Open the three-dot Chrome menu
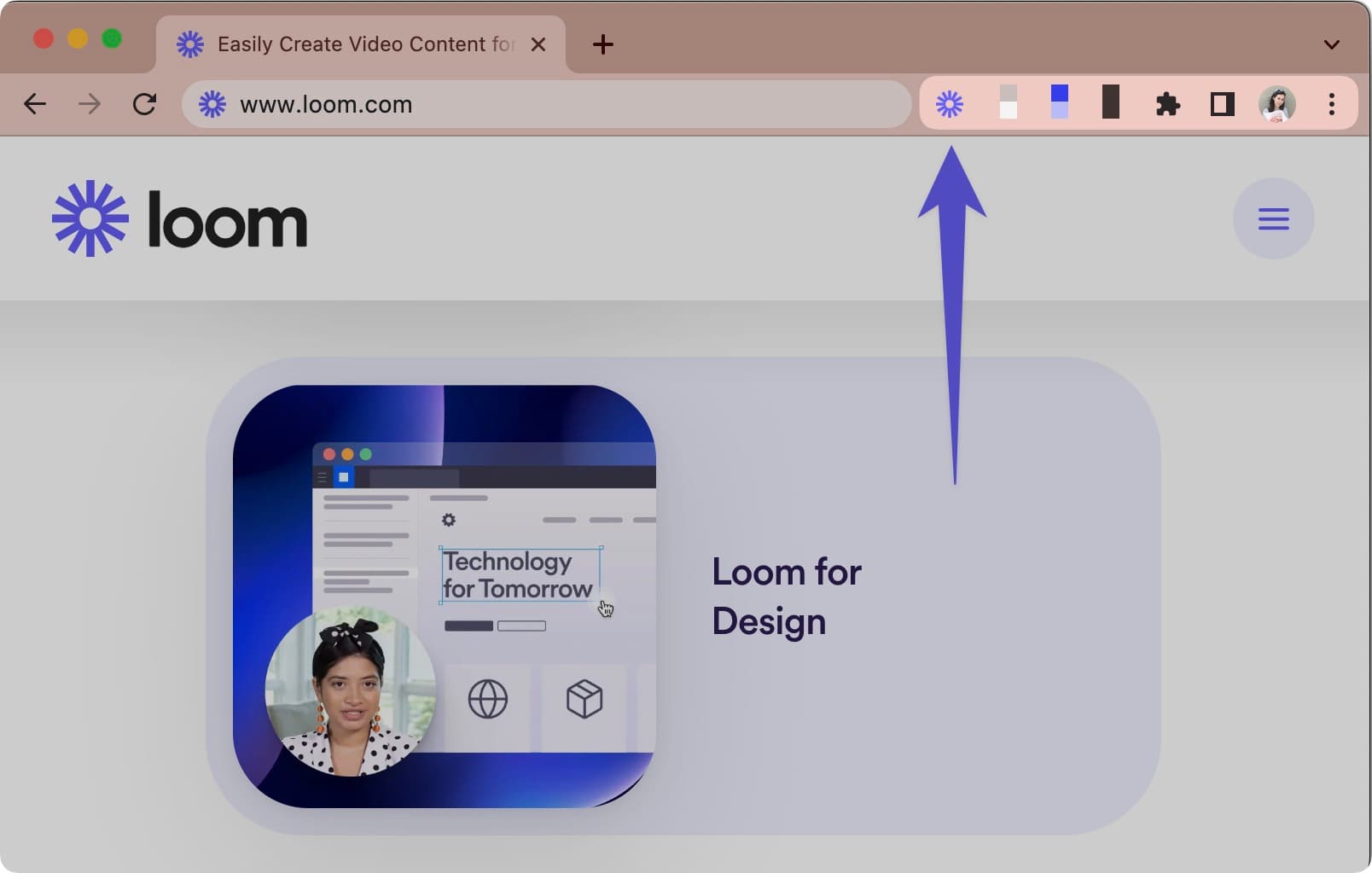This screenshot has width=1372, height=873. click(x=1331, y=103)
